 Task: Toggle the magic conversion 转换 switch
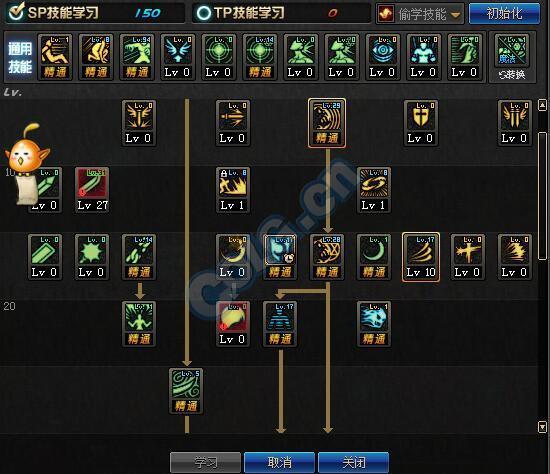pyautogui.click(x=512, y=57)
